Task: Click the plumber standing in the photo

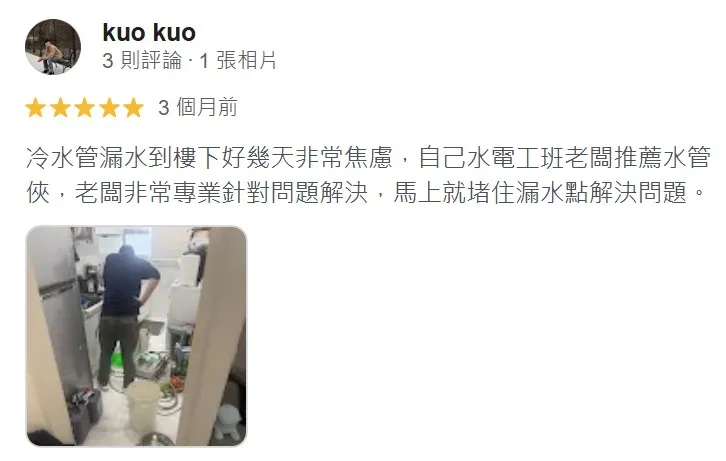Action: click(x=129, y=317)
